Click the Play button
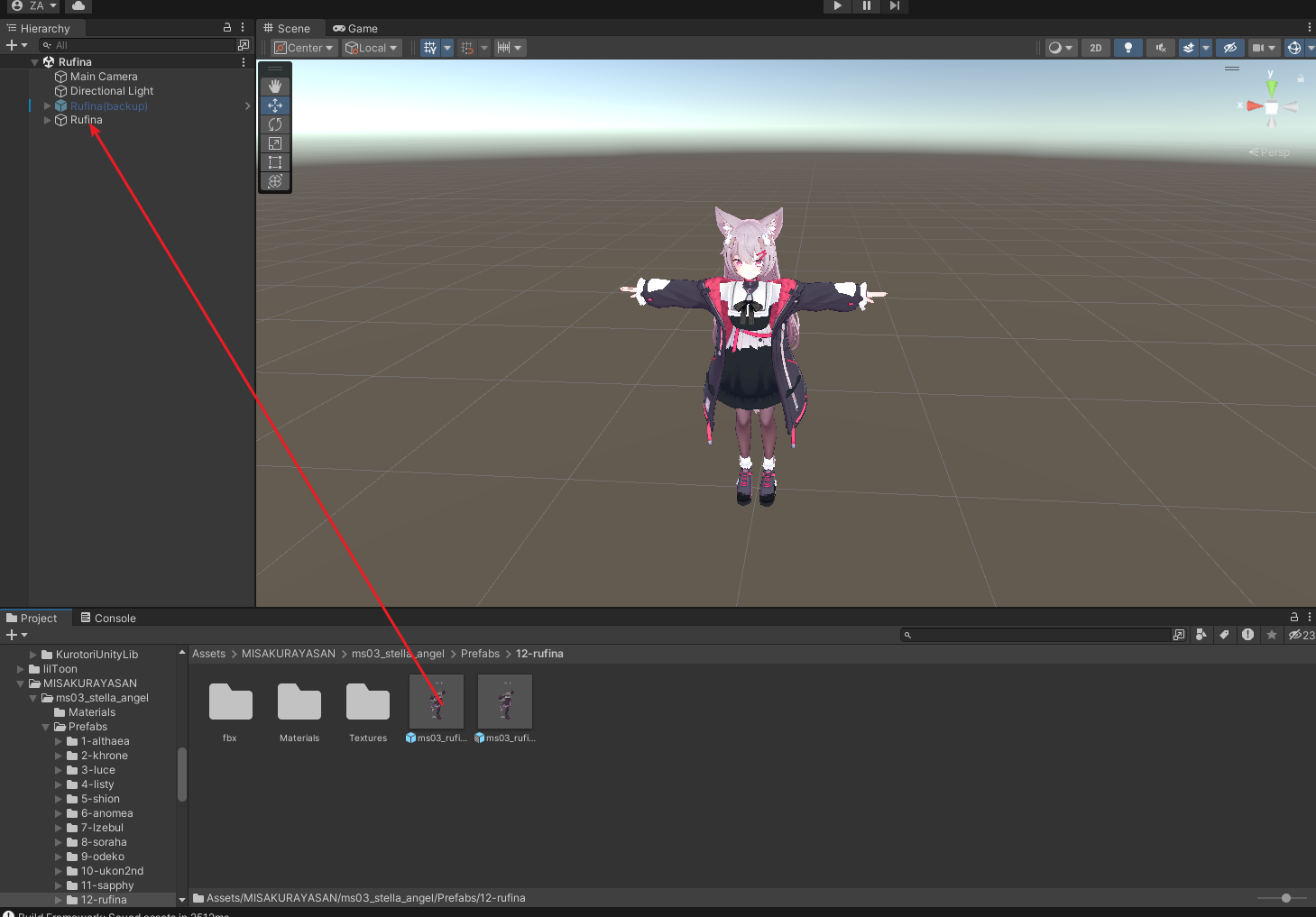 [837, 6]
